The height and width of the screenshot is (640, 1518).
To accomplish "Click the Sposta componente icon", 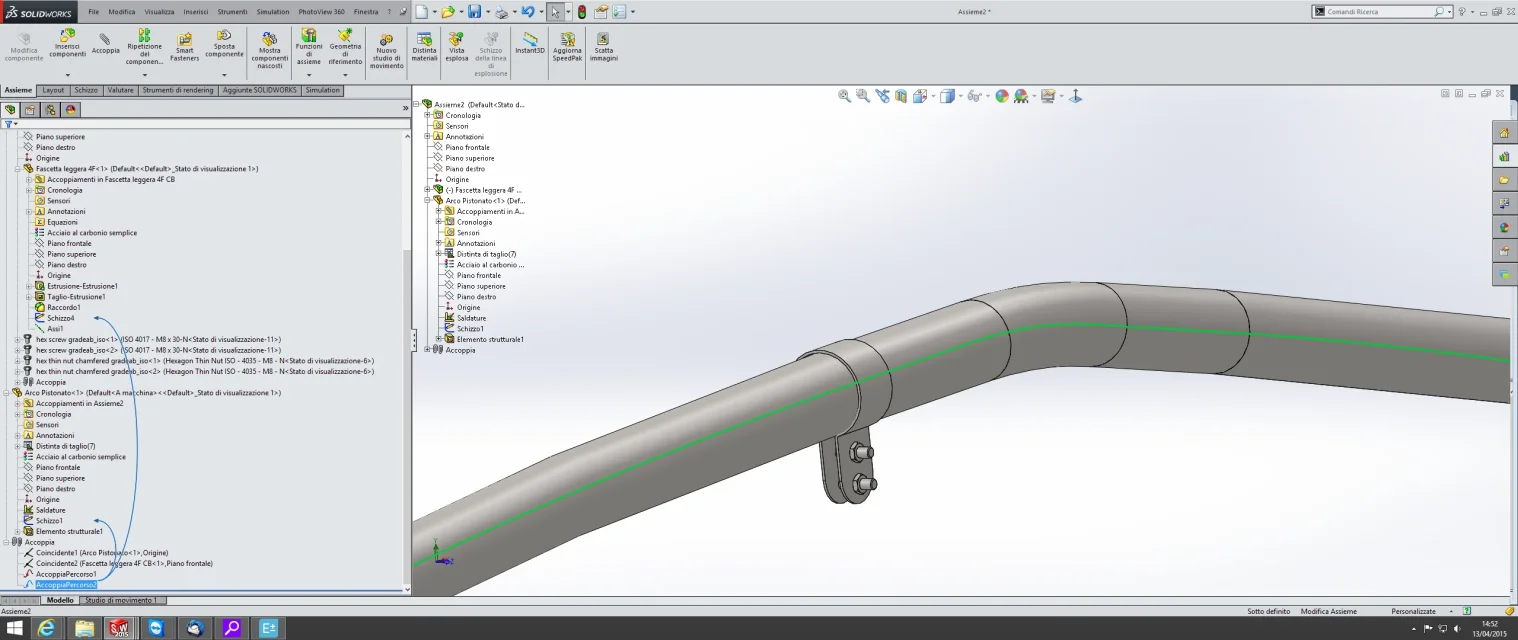I will pyautogui.click(x=224, y=35).
